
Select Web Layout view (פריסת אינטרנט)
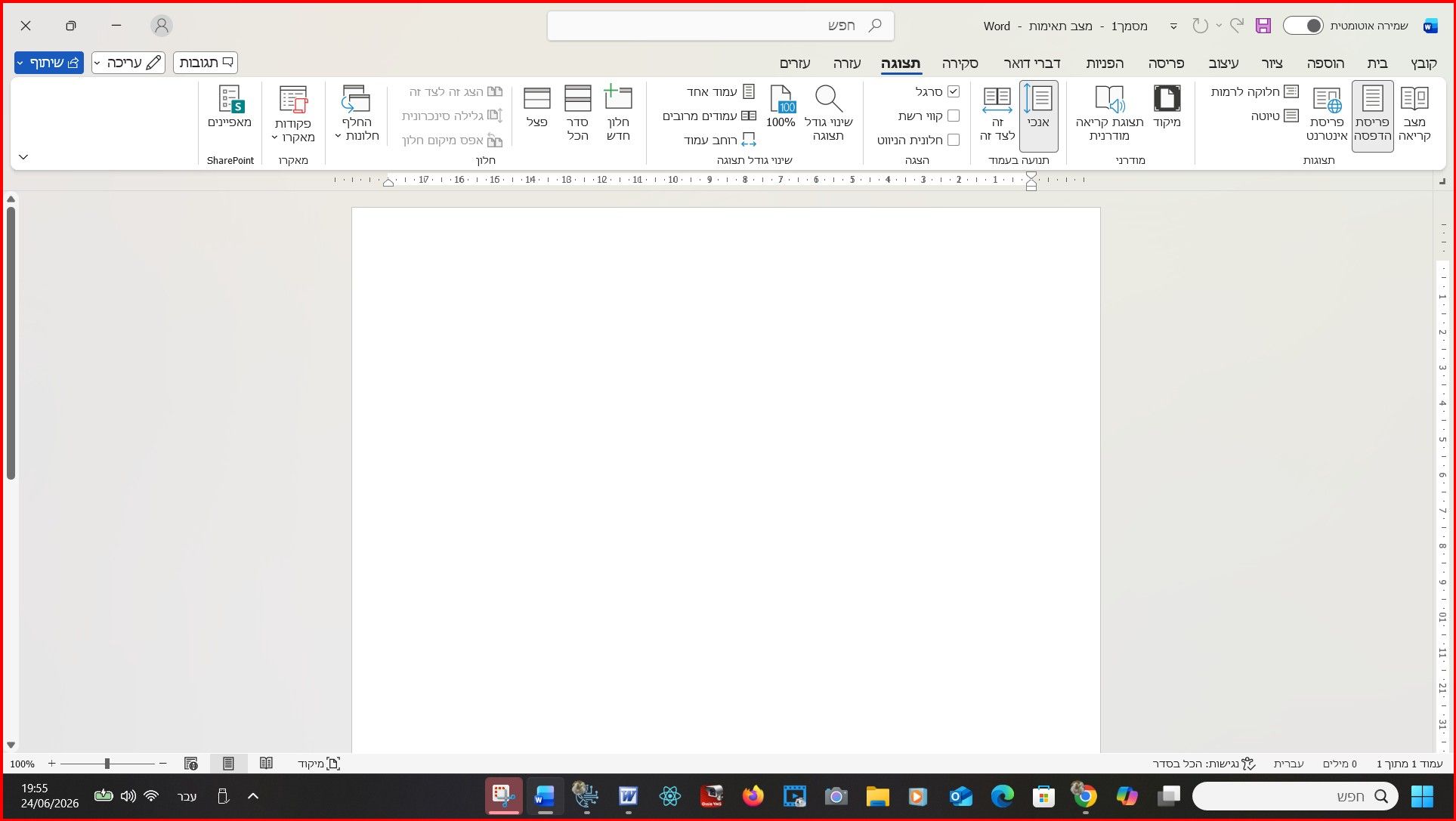click(x=1327, y=115)
